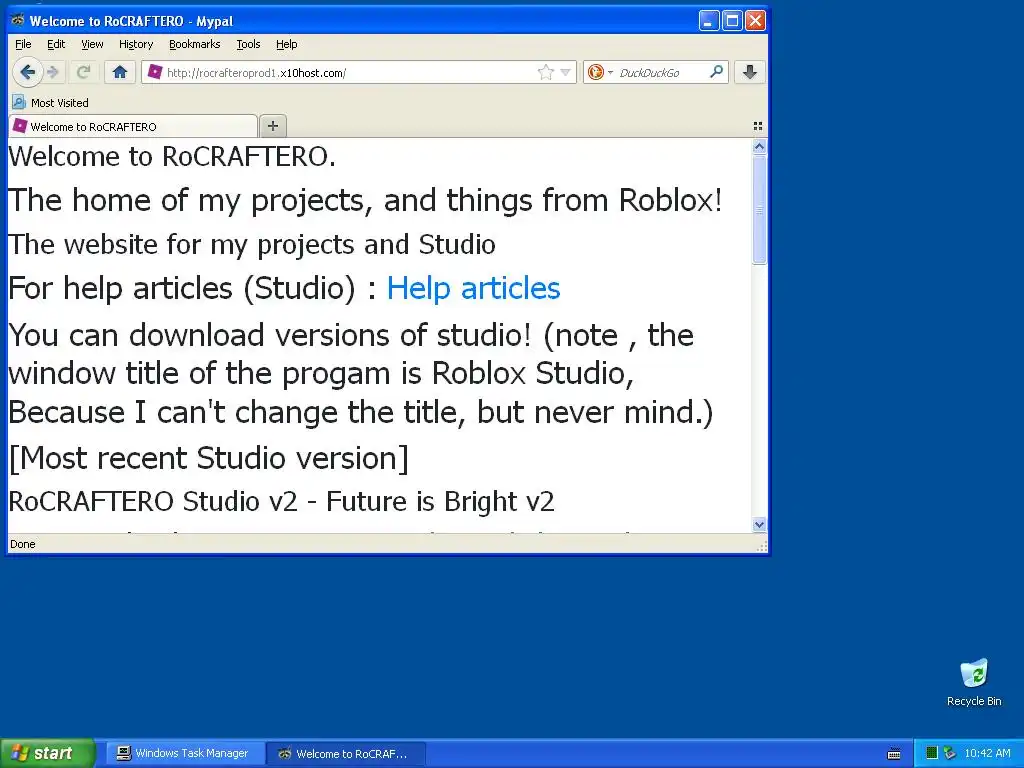Screen dimensions: 1024x768
Task: Click the site favicon in the address bar
Action: (155, 72)
